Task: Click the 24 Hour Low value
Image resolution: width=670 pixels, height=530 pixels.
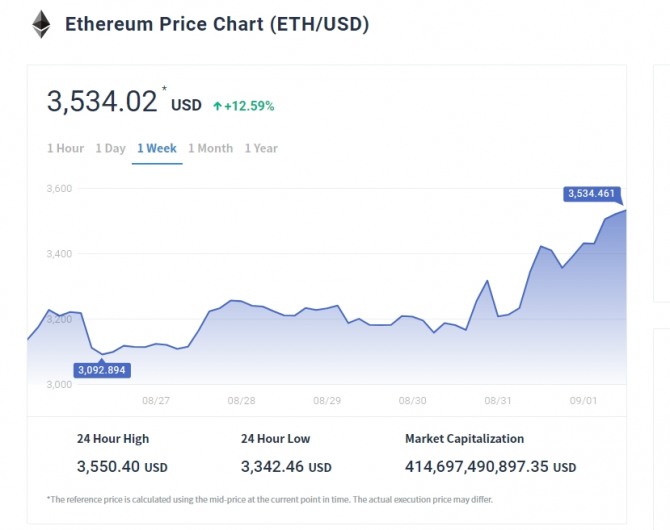Action: [x=286, y=466]
